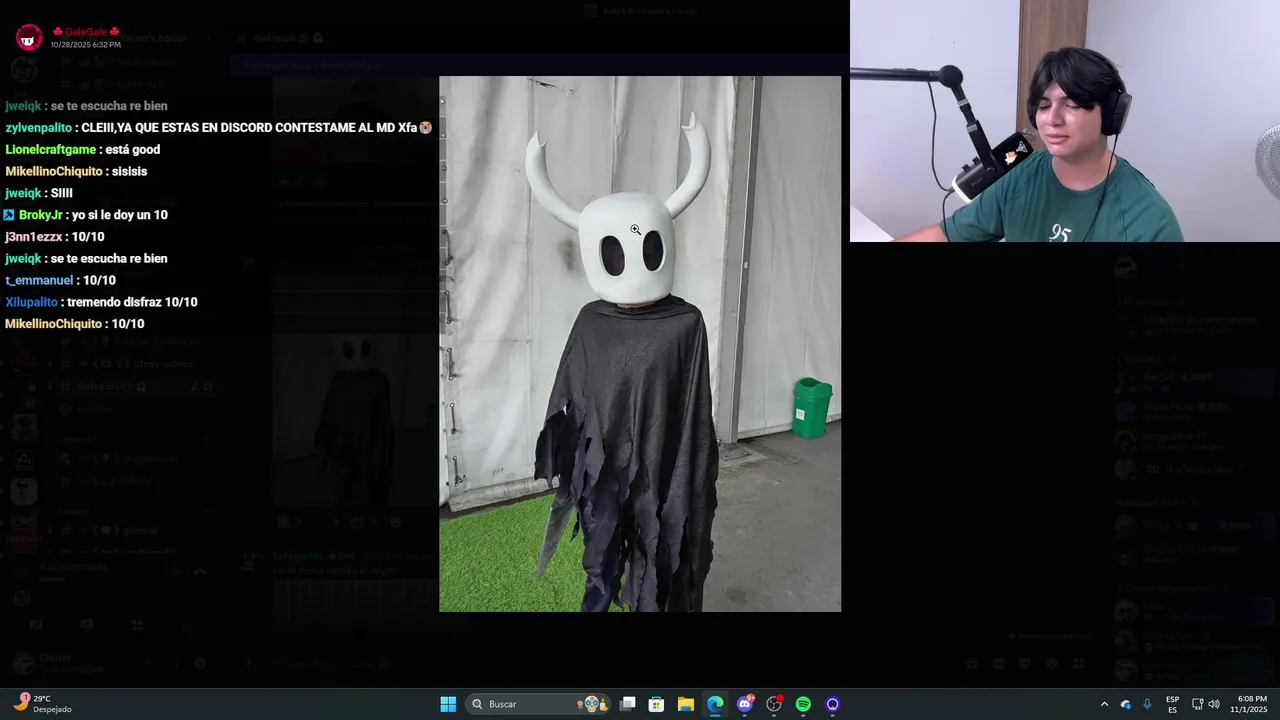
Task: Click the Buscar search box in taskbar
Action: pos(539,704)
